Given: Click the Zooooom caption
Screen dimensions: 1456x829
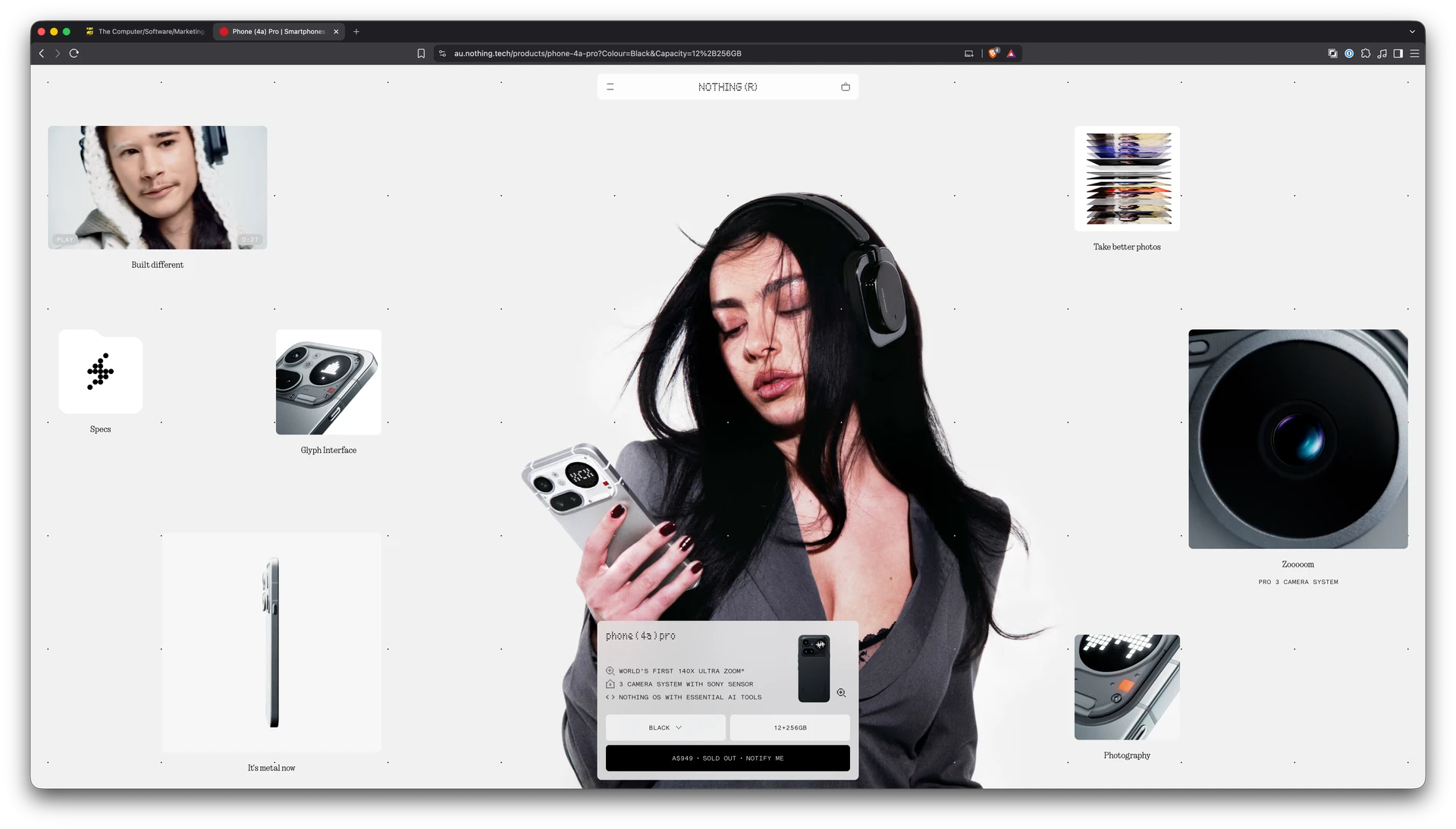Looking at the screenshot, I should (x=1298, y=564).
